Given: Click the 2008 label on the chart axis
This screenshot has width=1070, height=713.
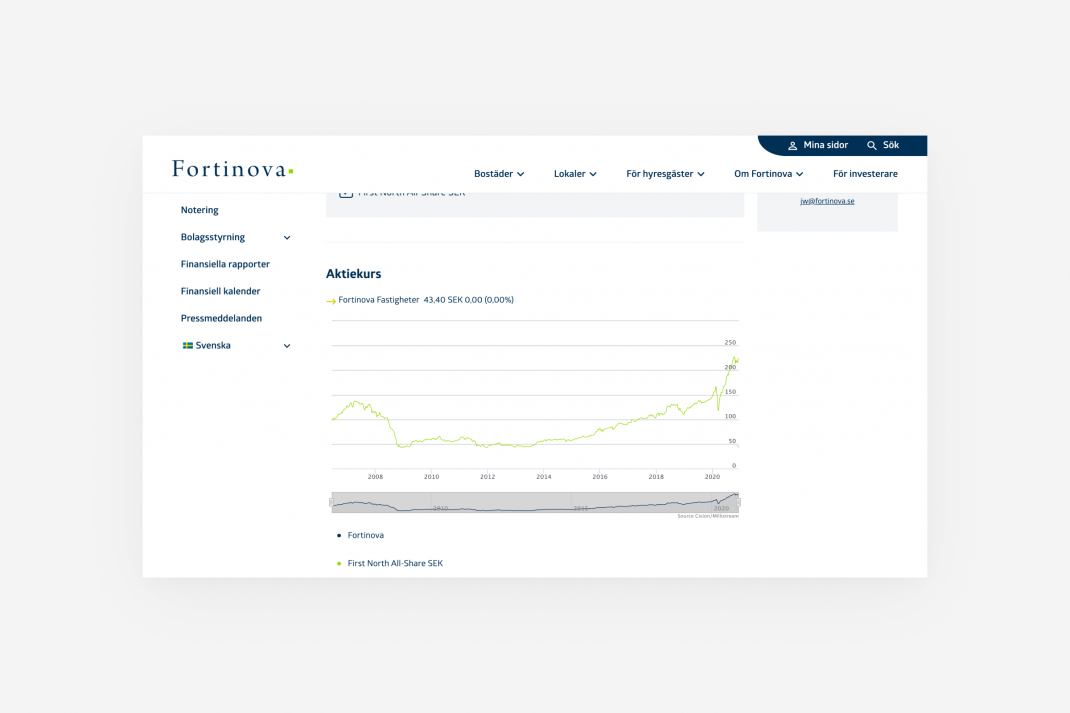Looking at the screenshot, I should click(375, 477).
